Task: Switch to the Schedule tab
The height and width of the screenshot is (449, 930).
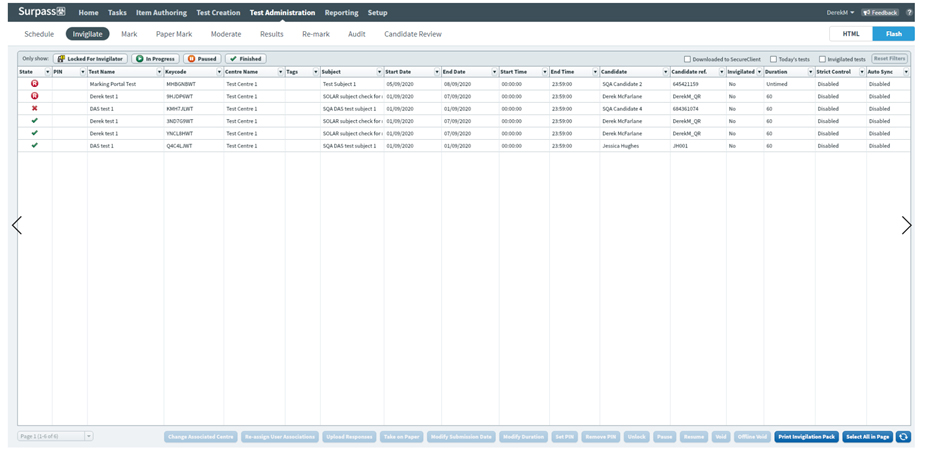Action: pyautogui.click(x=39, y=34)
